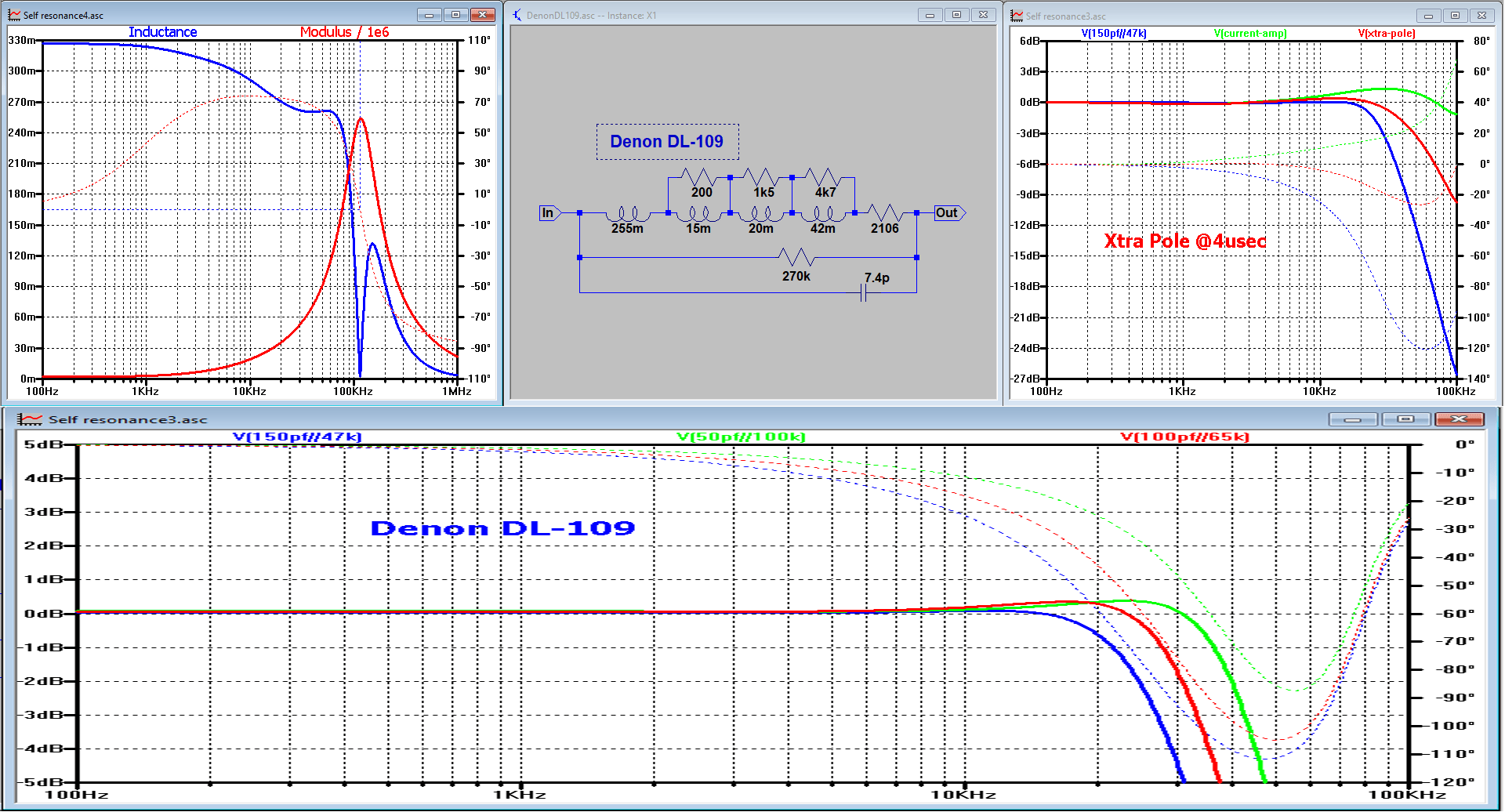Click the V(current-amp) trace label
The image size is (1505, 812).
[1250, 34]
